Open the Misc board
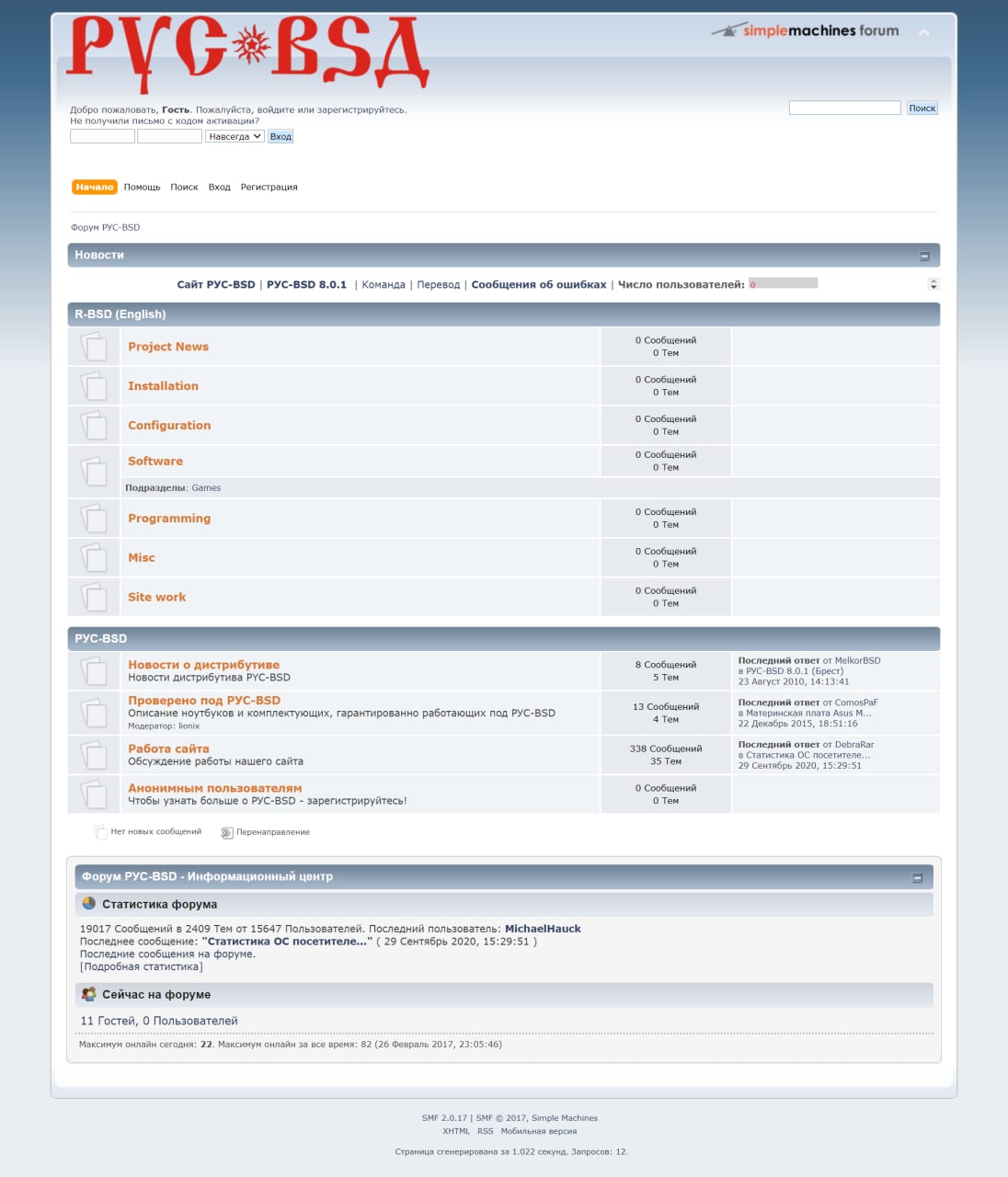The height and width of the screenshot is (1177, 1008). tap(142, 558)
